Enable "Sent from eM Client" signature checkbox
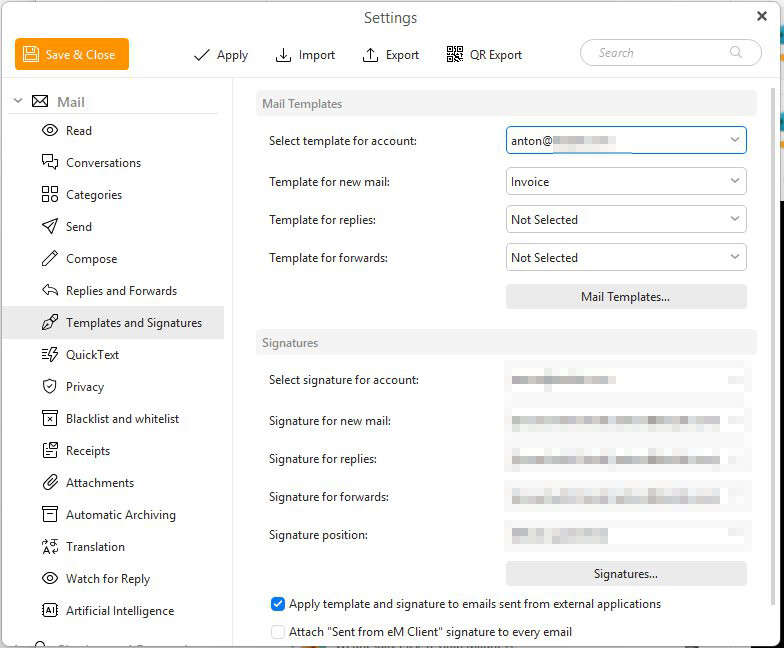 point(278,632)
